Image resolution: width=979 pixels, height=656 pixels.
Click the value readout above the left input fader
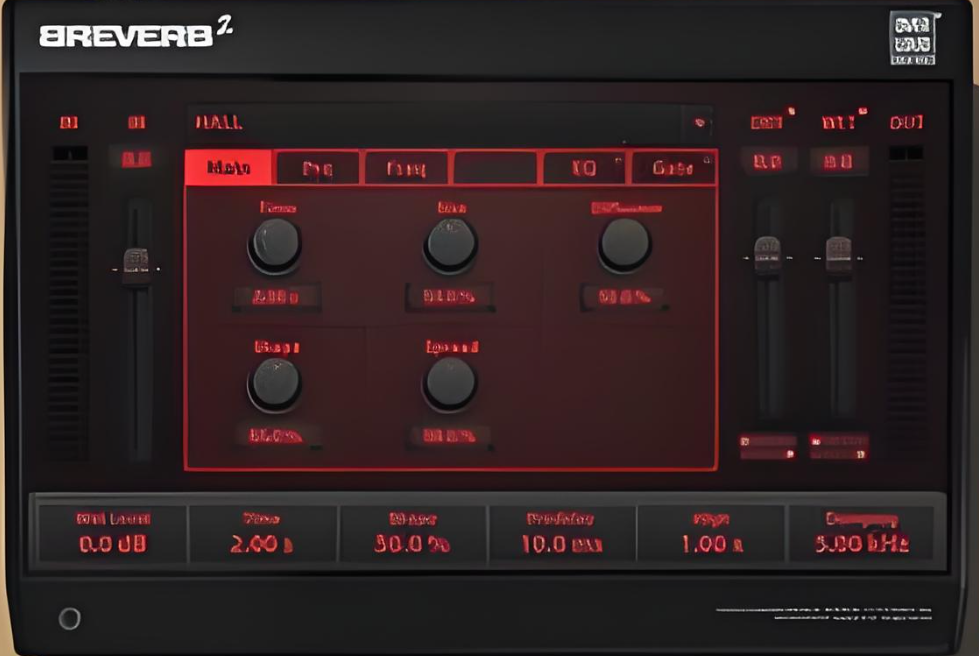136,160
